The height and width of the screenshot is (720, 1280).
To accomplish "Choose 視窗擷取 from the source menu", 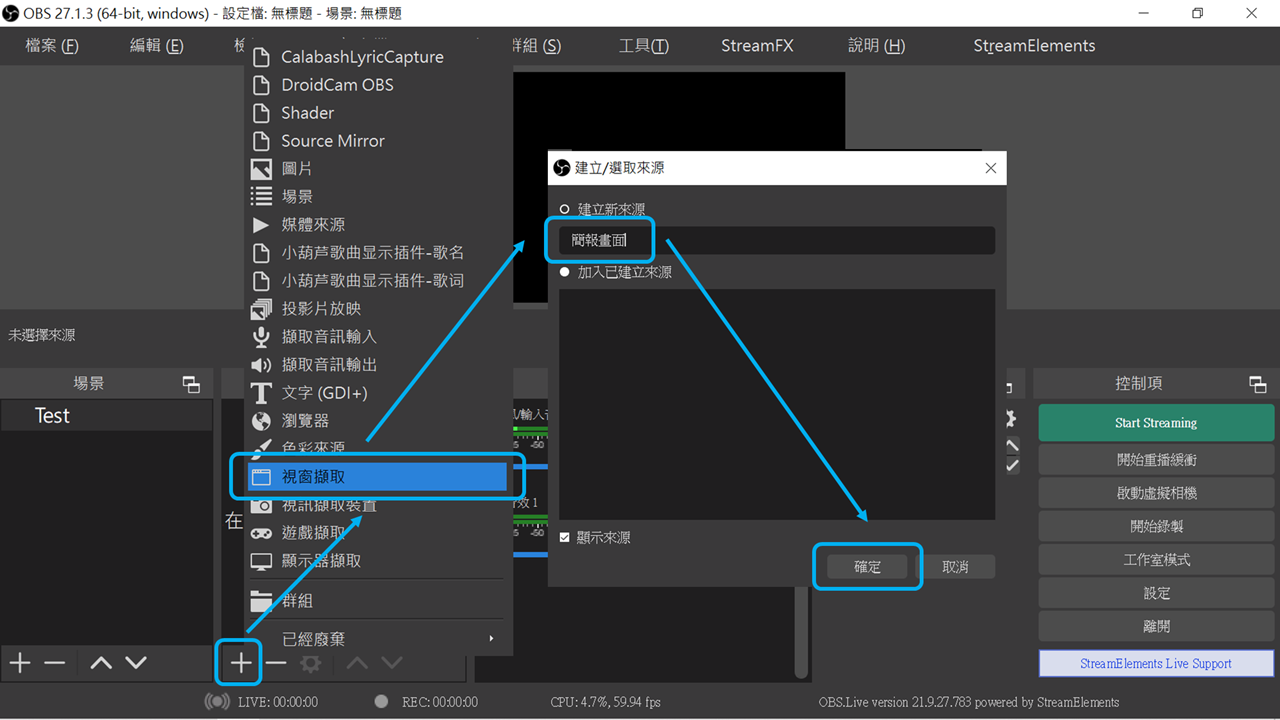I will [378, 477].
